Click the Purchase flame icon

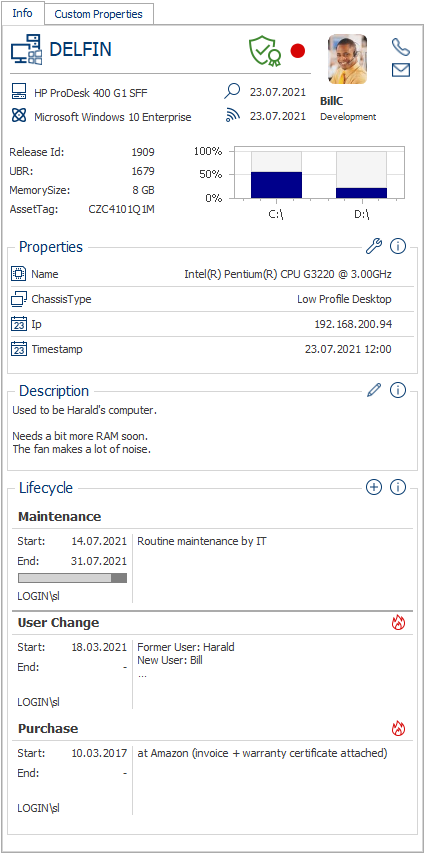[x=399, y=729]
